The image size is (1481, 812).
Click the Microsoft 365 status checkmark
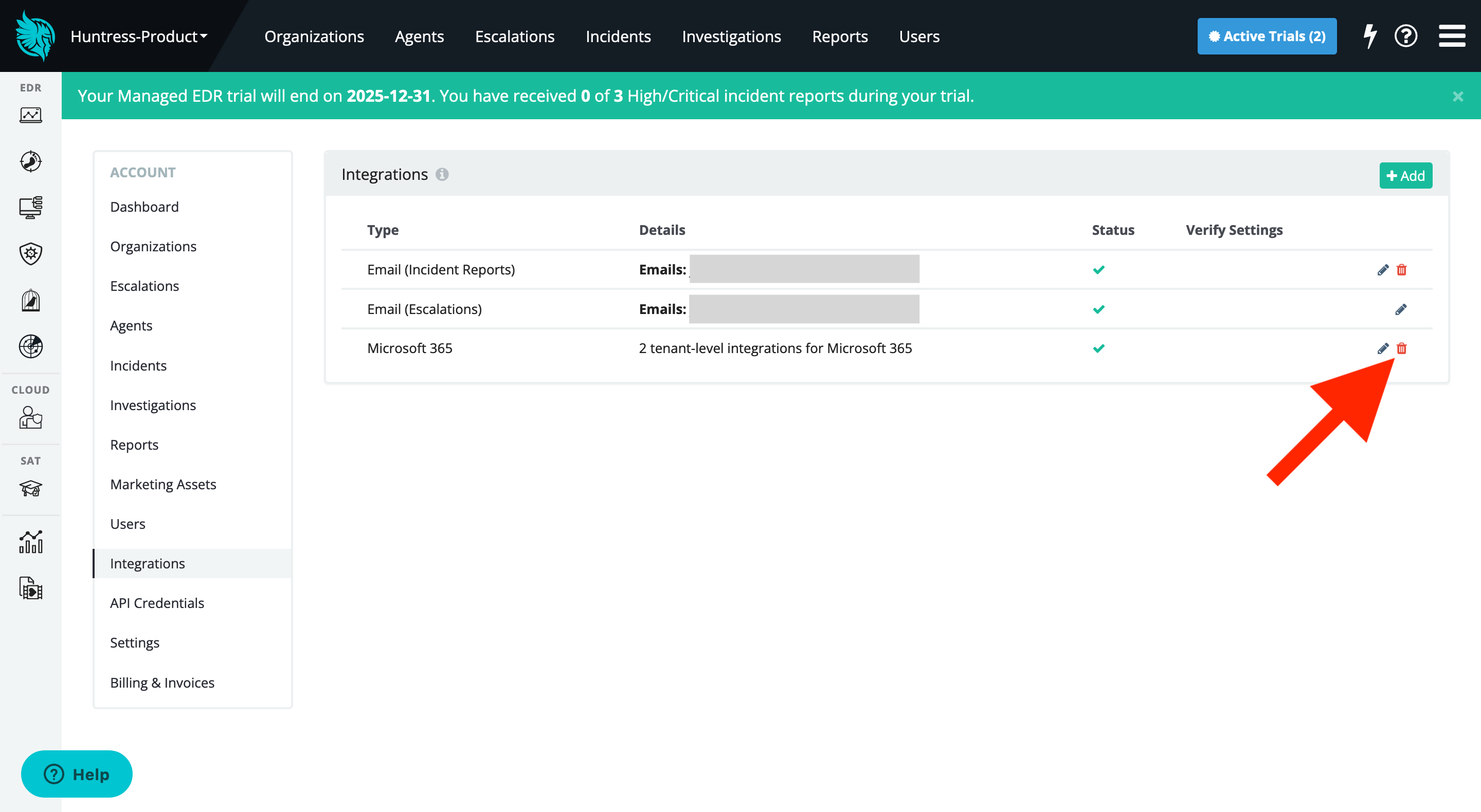coord(1098,348)
